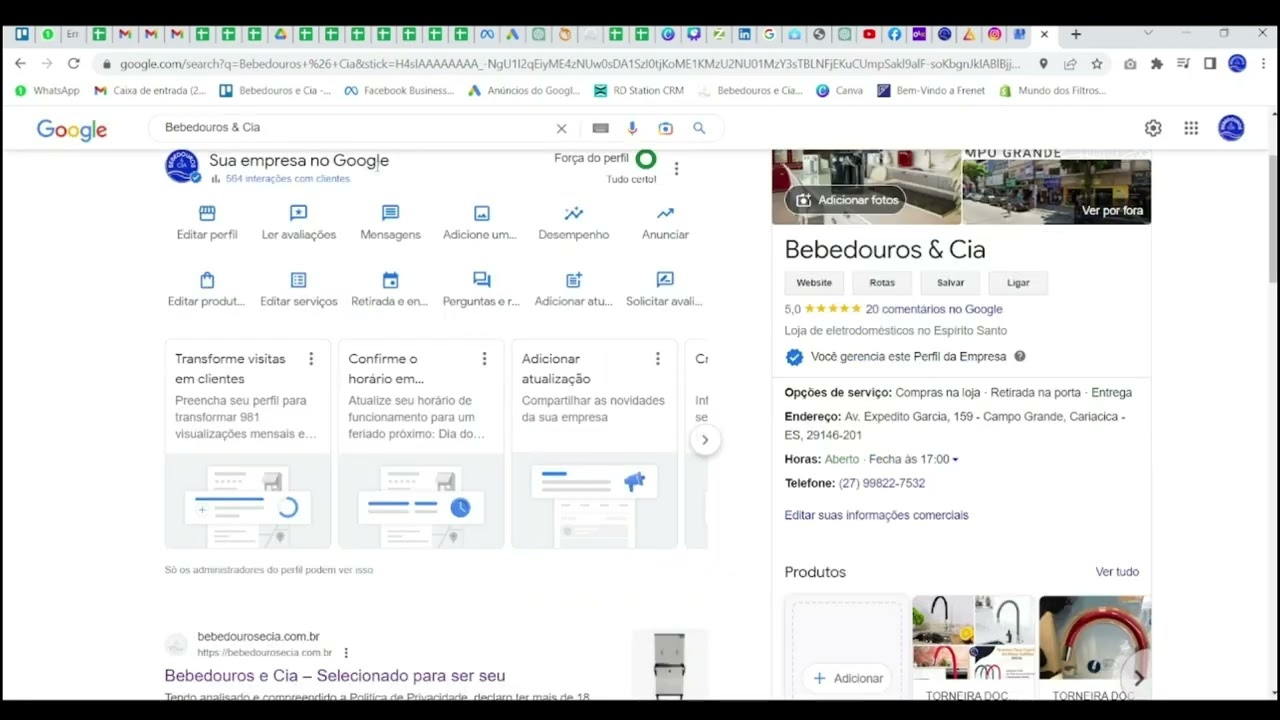Screen dimensions: 1280x720
Task: Reload the page
Action: [73, 63]
